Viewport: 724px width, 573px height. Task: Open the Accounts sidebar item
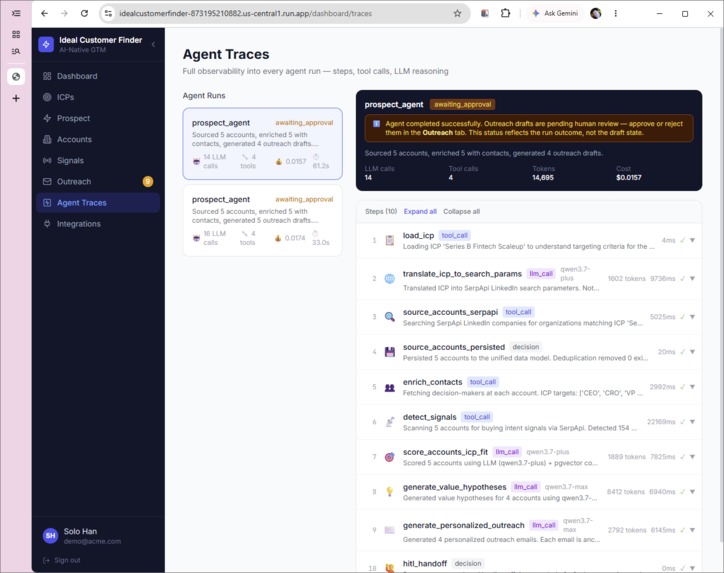pyautogui.click(x=98, y=139)
